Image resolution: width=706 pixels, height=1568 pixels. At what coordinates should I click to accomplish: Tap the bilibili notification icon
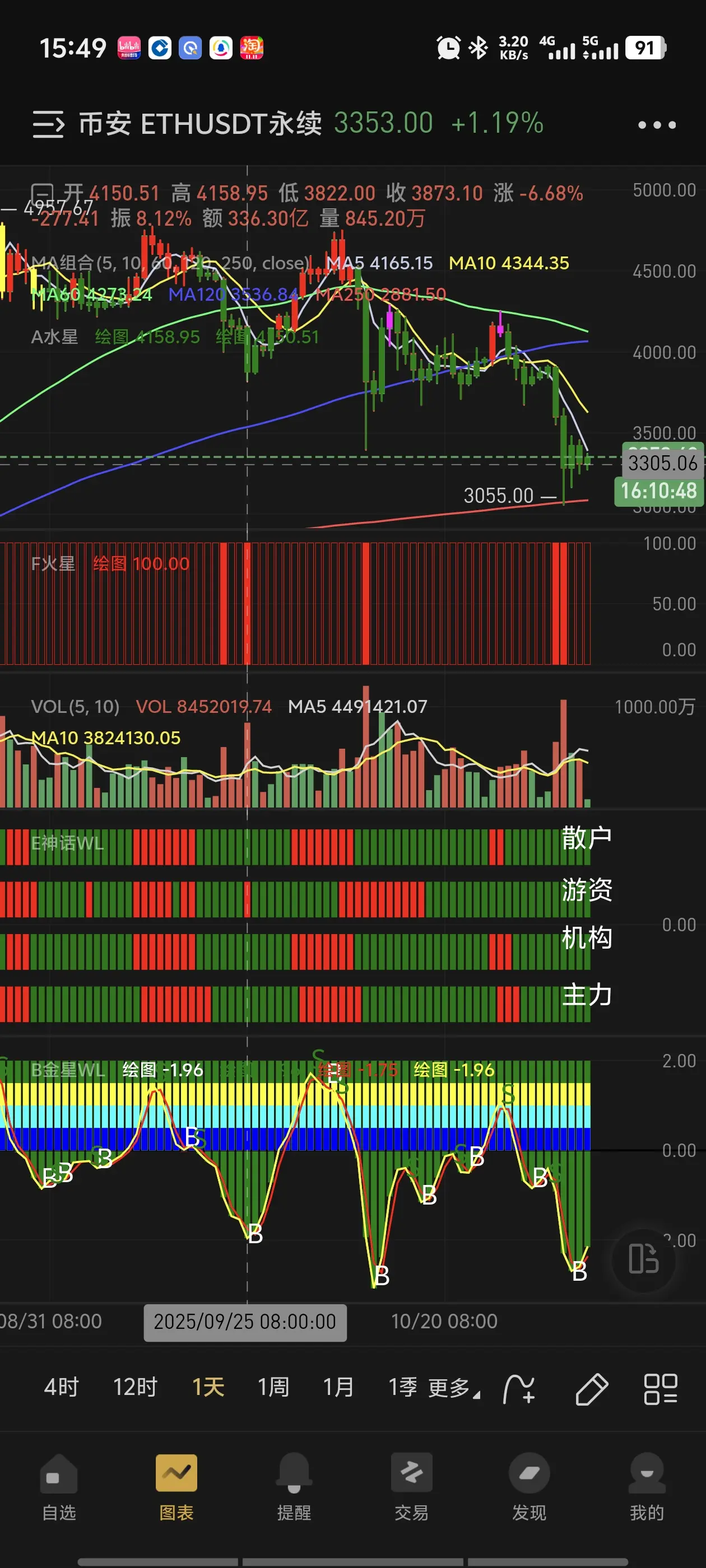[129, 48]
